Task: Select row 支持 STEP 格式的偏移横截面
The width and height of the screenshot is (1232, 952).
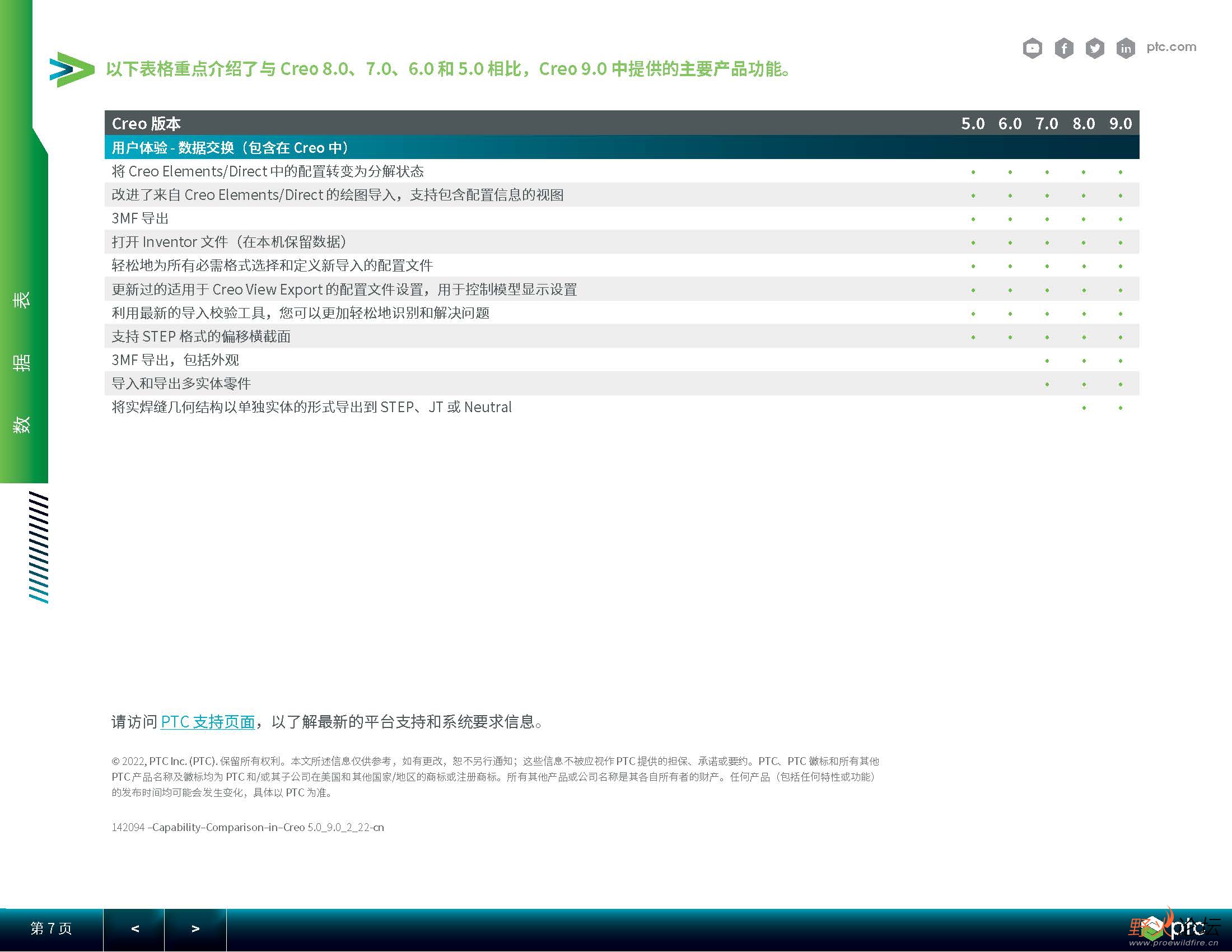Action: pos(622,337)
